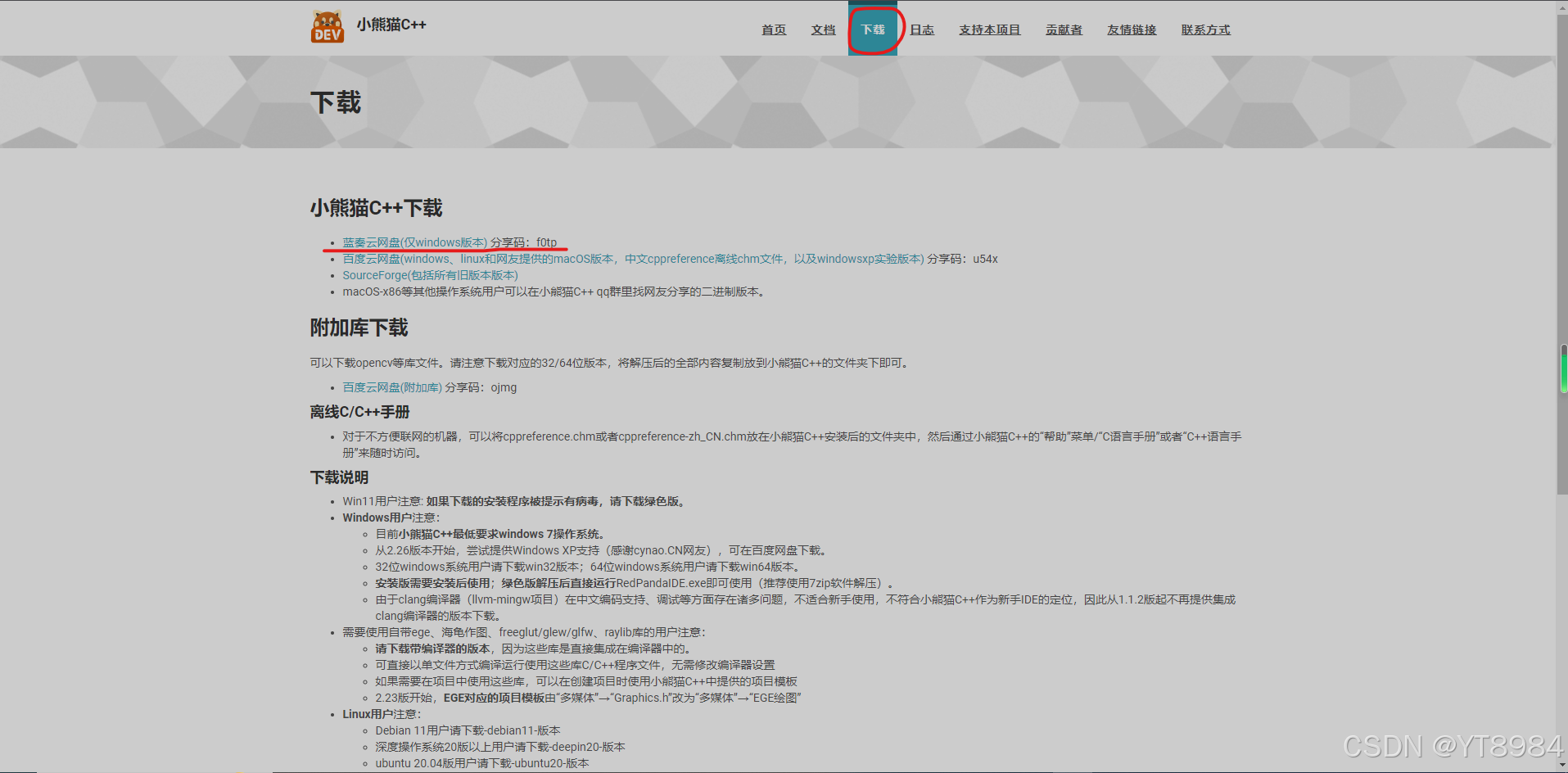
Task: Click the 小熊猫C++ DEV logo icon
Action: click(328, 27)
